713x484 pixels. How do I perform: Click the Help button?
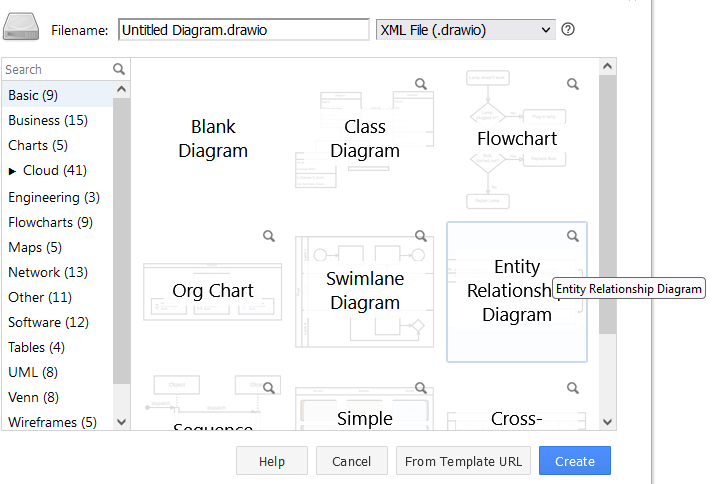coord(272,461)
